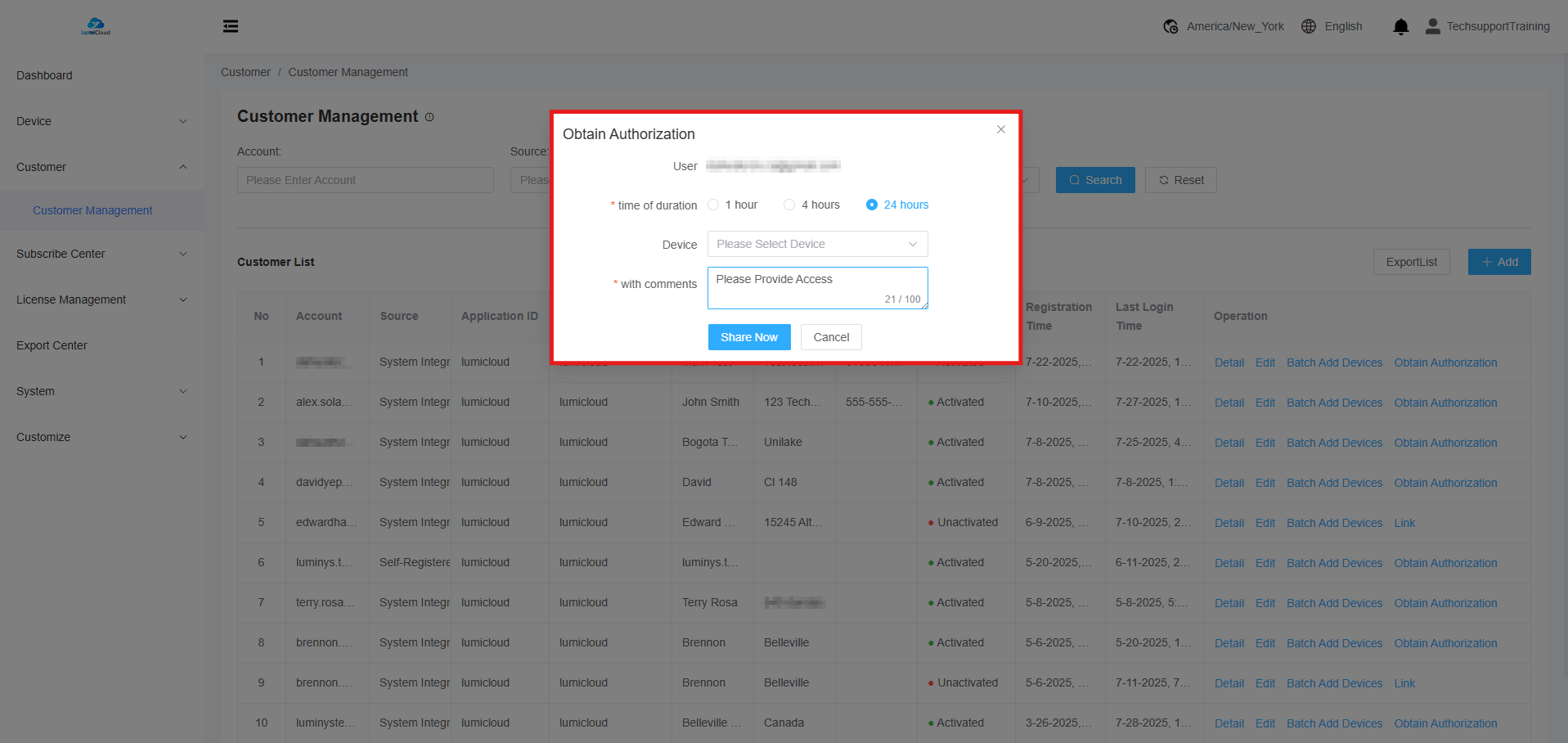
Task: Click the Customer breadcrumb link
Action: 245,72
